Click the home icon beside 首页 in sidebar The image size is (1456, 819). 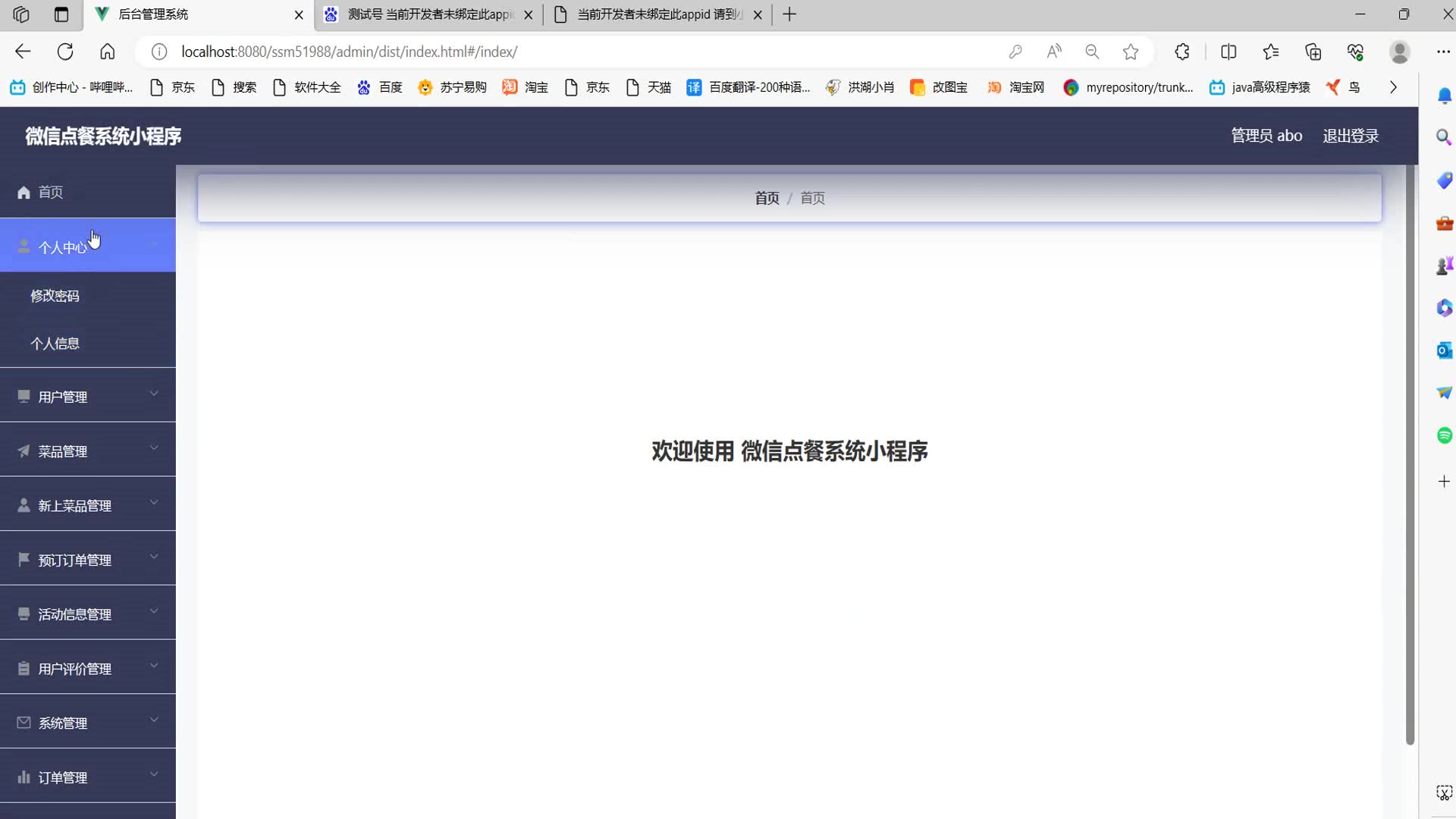[24, 193]
